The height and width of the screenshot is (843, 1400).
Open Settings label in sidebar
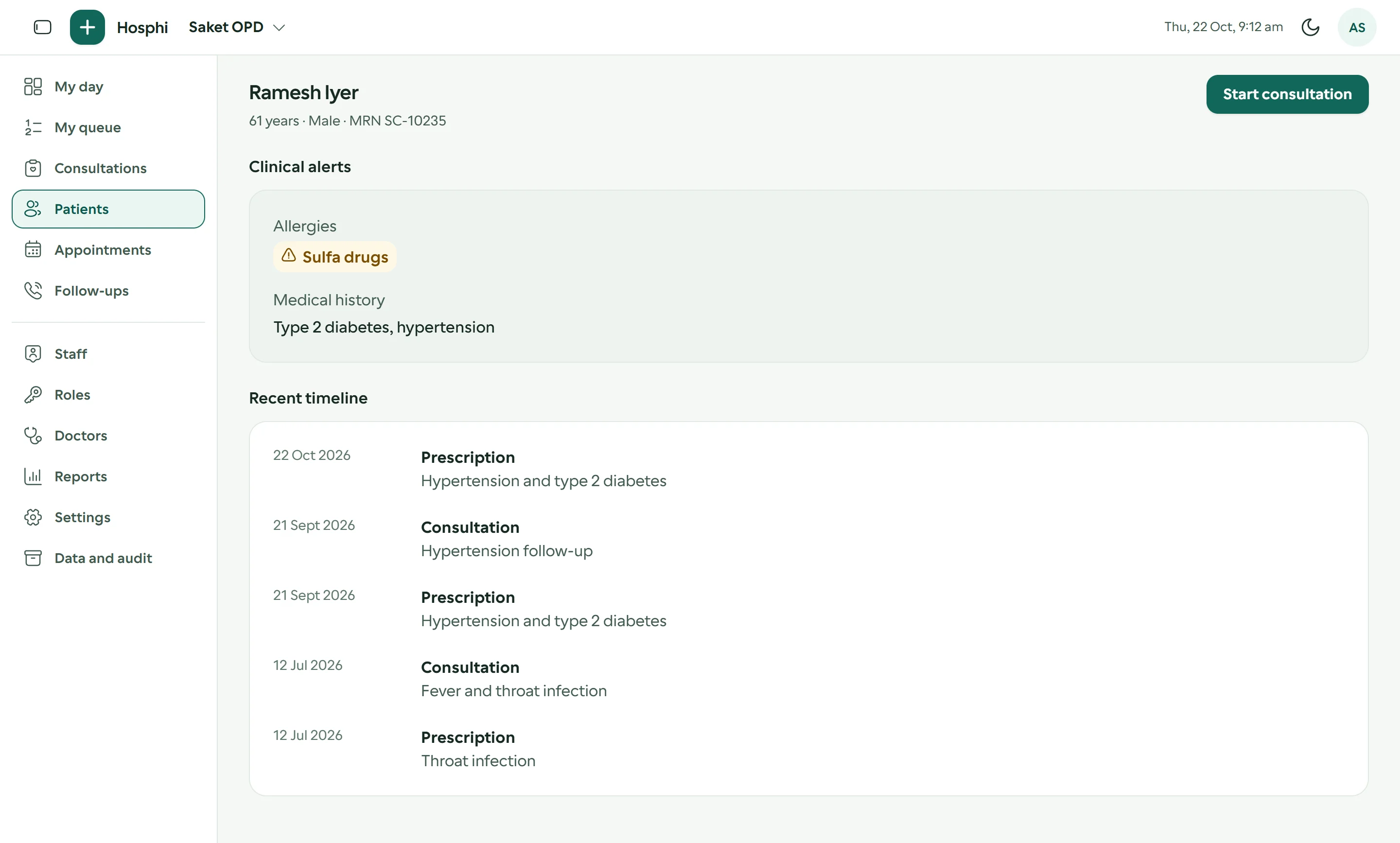pyautogui.click(x=82, y=517)
